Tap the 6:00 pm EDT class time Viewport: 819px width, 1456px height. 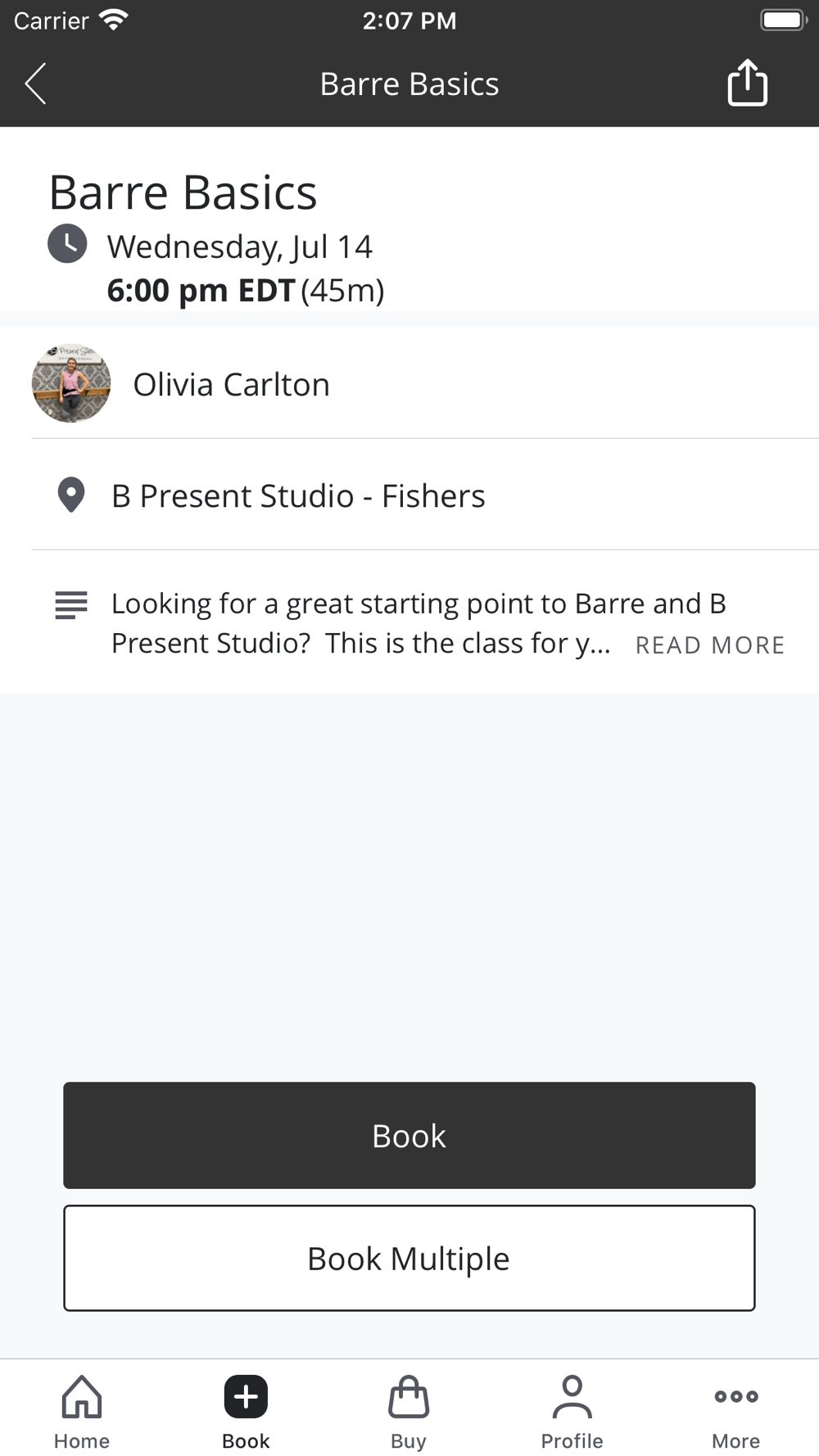201,291
